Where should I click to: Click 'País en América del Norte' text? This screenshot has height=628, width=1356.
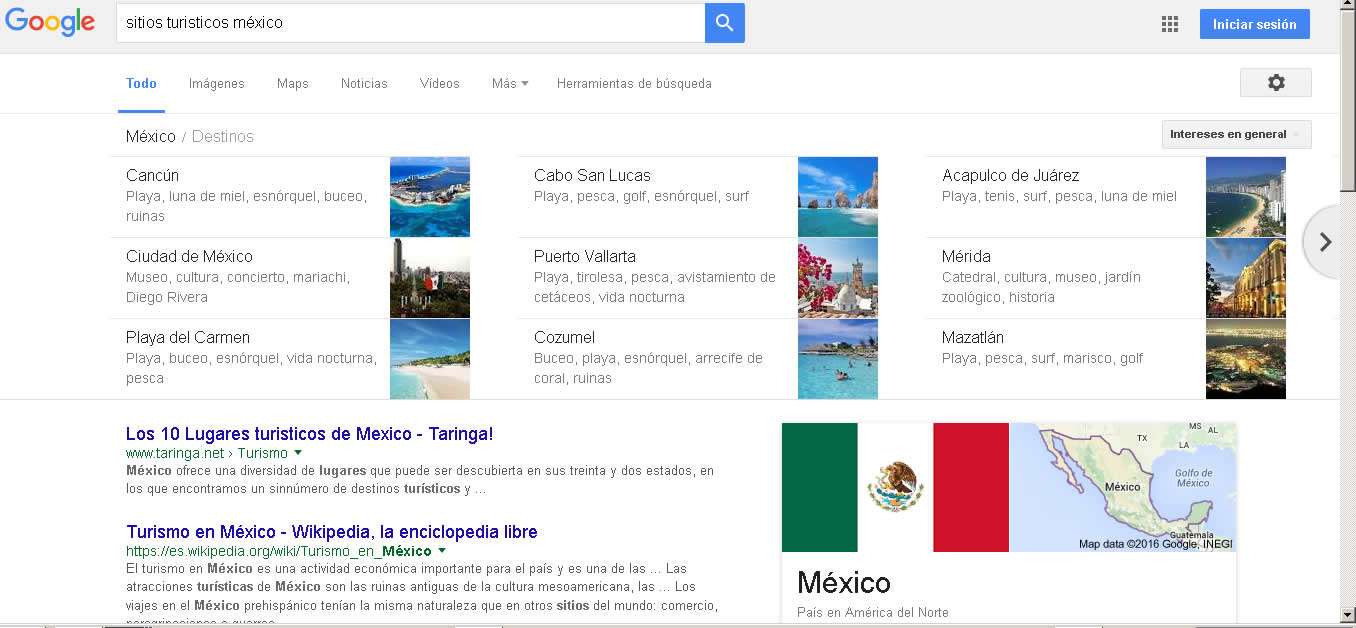(x=872, y=612)
